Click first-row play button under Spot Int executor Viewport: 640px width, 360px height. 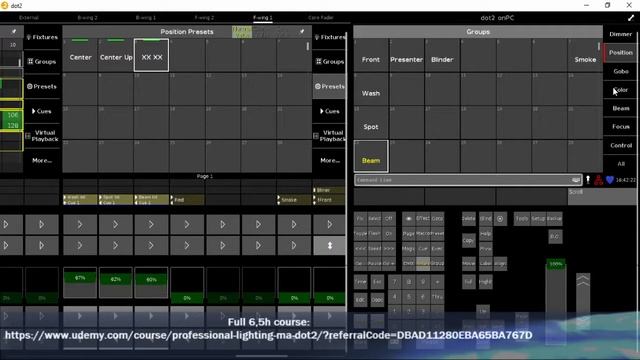pyautogui.click(x=116, y=224)
